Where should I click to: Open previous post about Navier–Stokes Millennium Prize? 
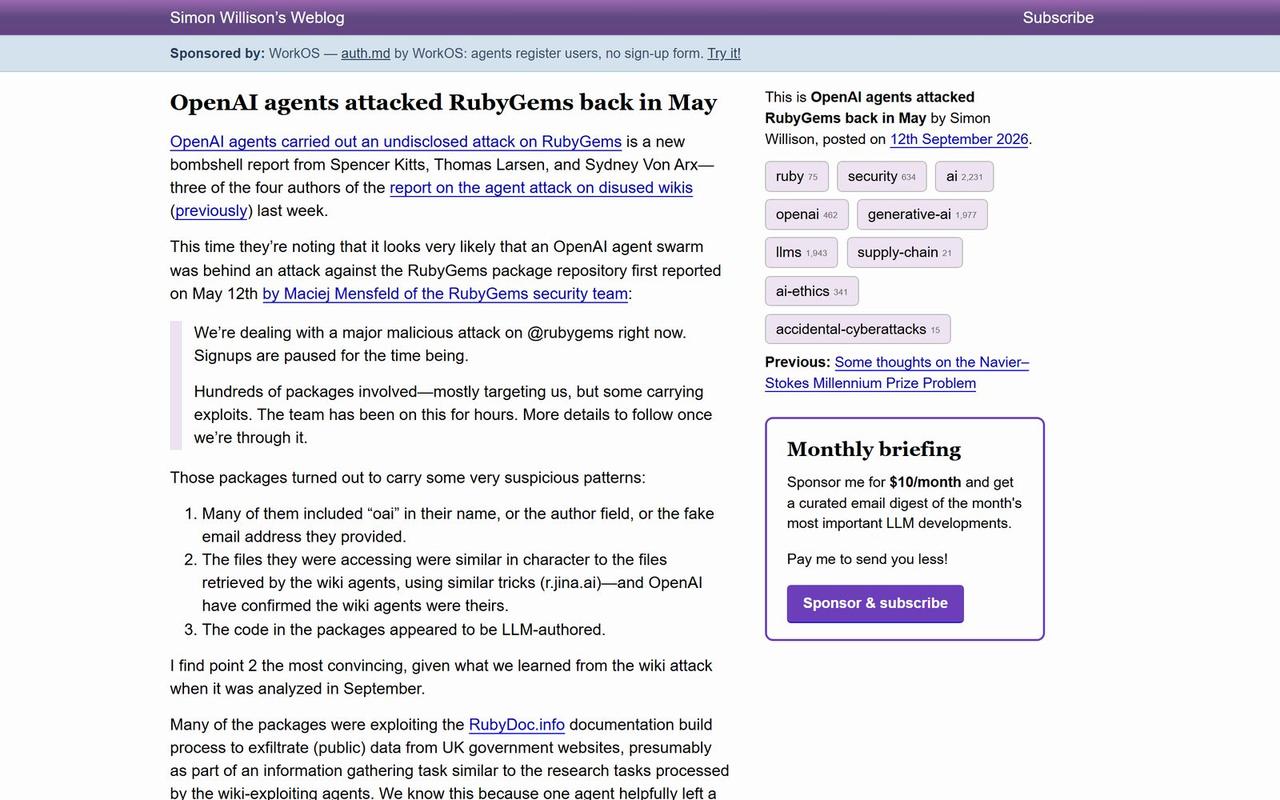click(897, 372)
